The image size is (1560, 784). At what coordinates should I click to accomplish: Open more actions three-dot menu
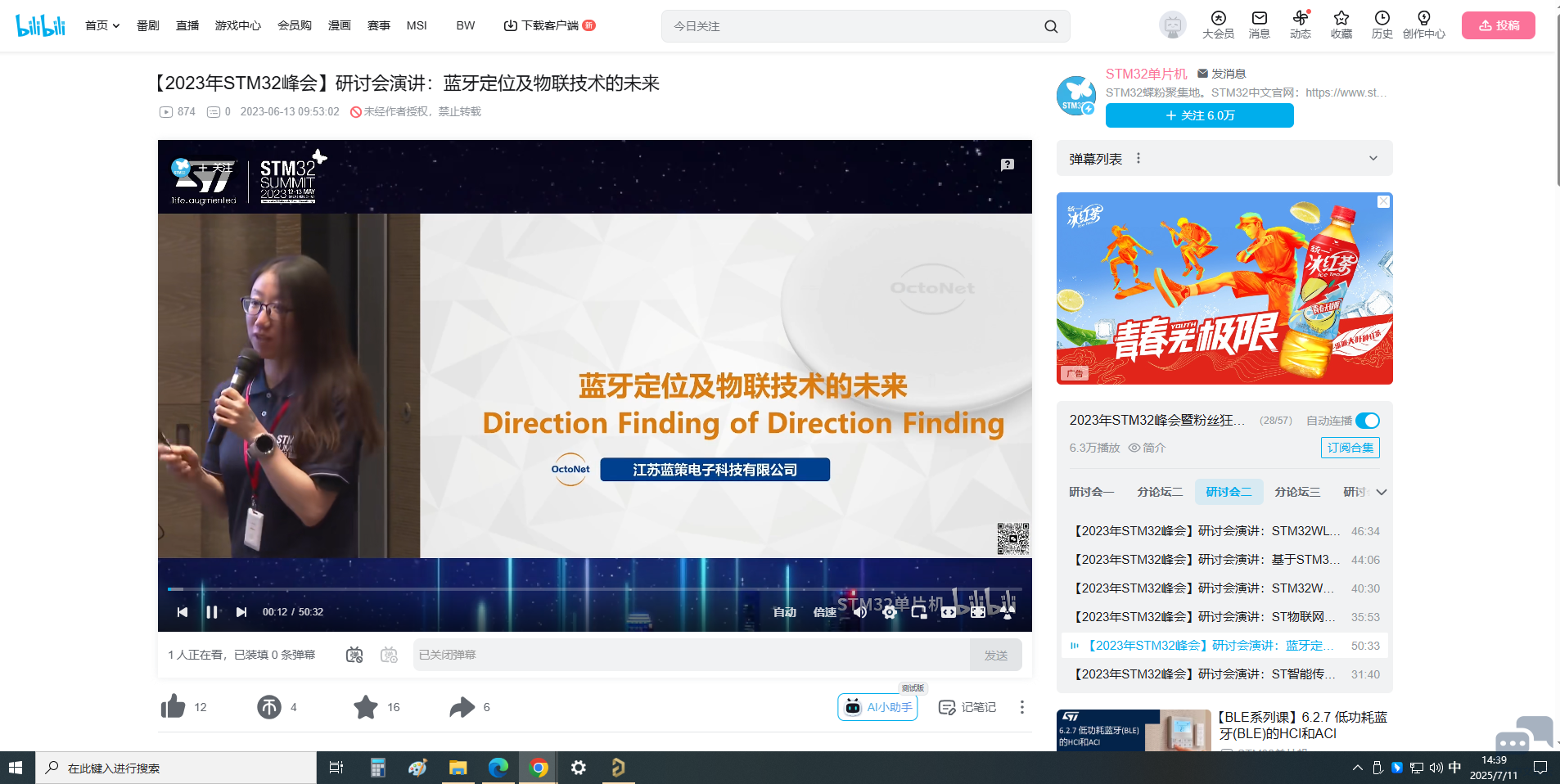click(x=1021, y=707)
